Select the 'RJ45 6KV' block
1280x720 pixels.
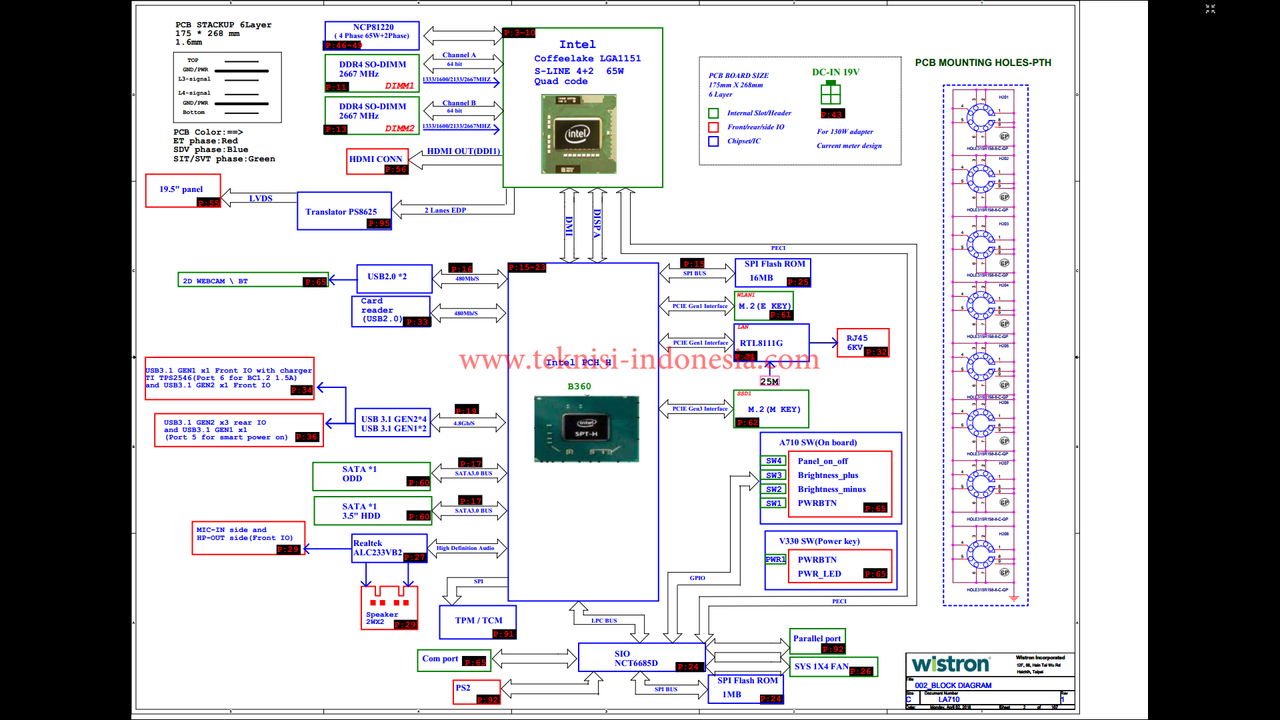pos(863,343)
